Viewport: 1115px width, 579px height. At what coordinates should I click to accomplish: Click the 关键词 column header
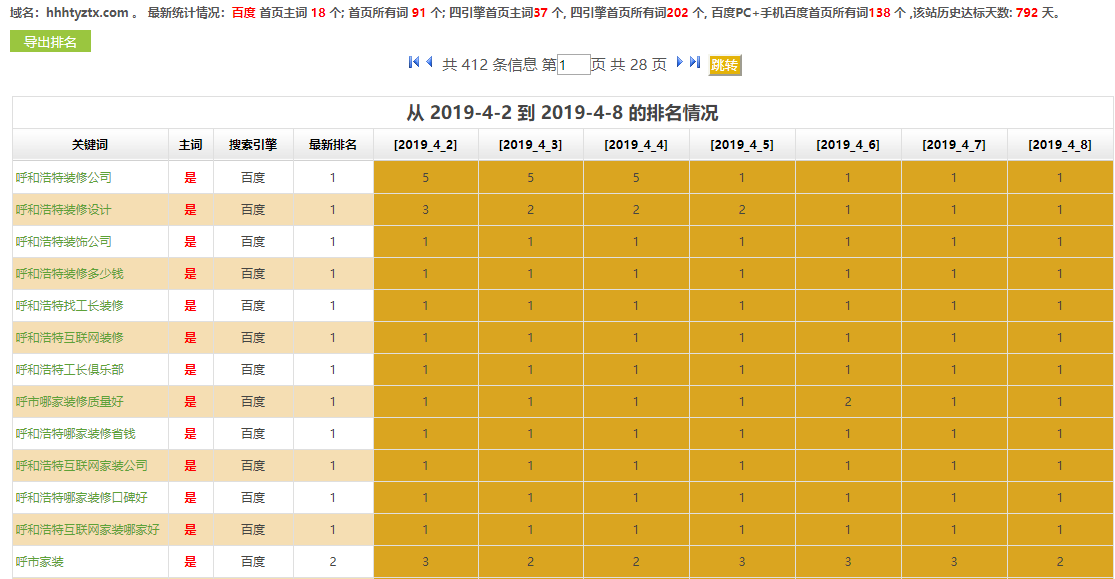[x=88, y=144]
